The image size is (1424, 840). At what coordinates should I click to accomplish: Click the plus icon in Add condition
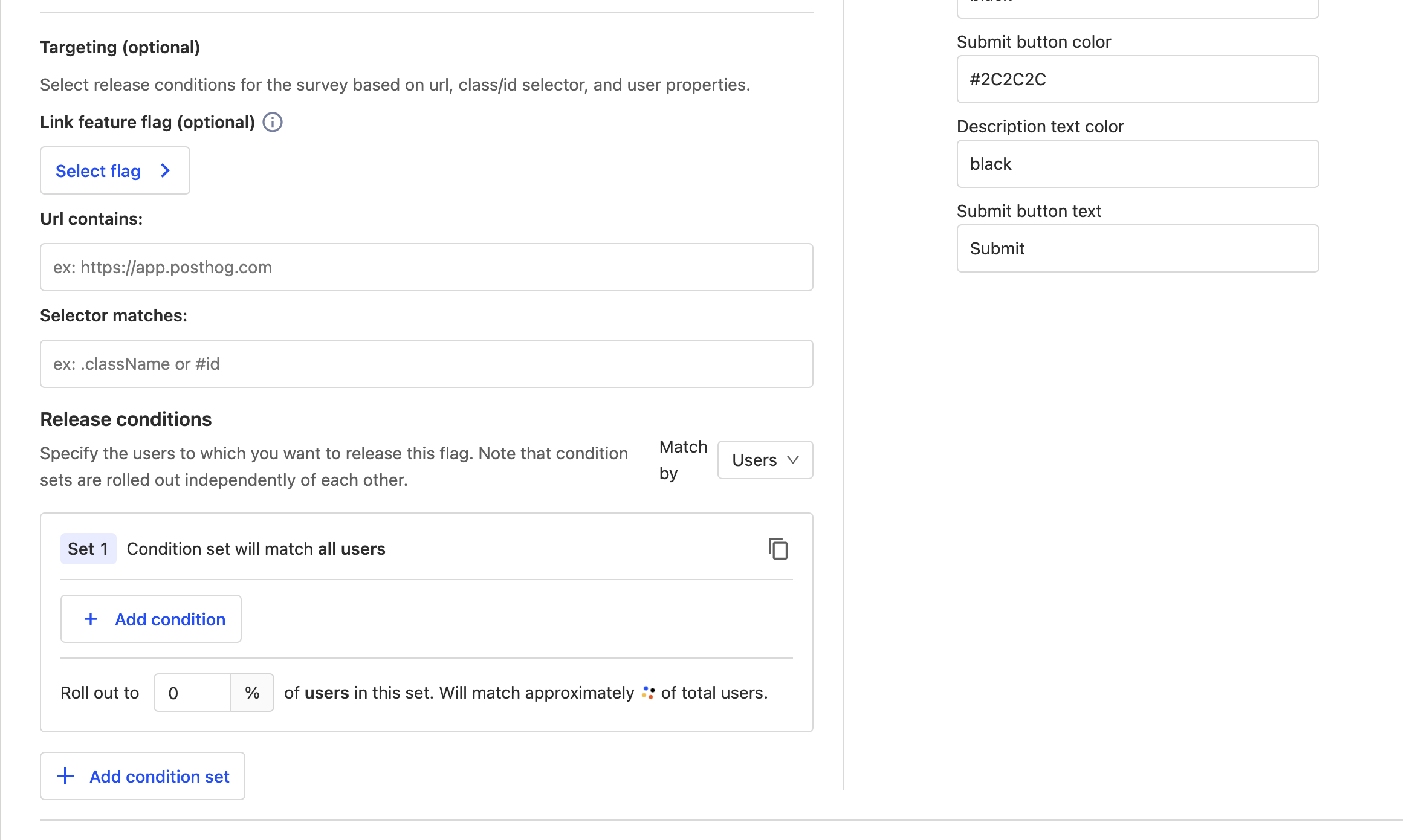[91, 619]
